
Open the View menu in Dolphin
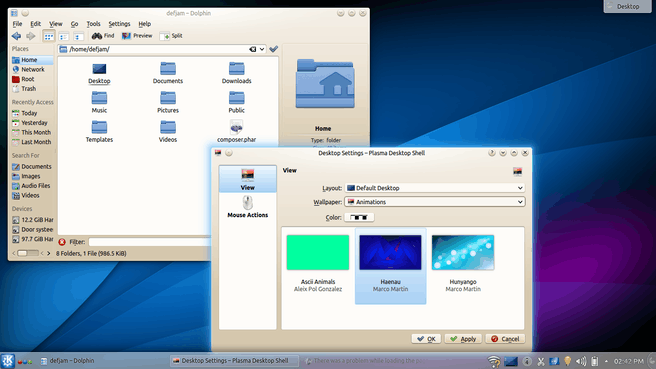[56, 24]
